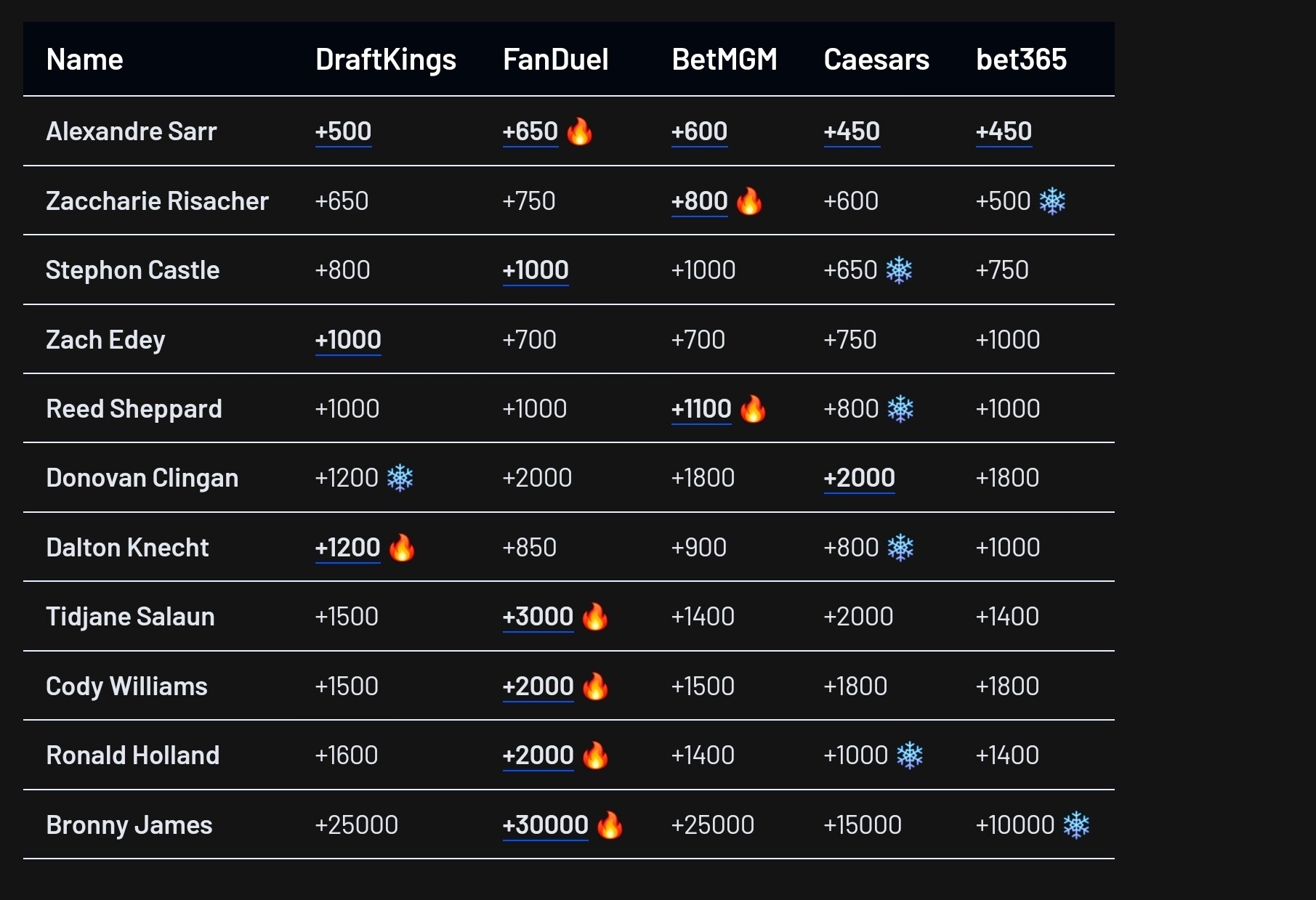Click the fire icon next to Zaccharie Risacher's +800
The height and width of the screenshot is (900, 1316).
point(749,201)
